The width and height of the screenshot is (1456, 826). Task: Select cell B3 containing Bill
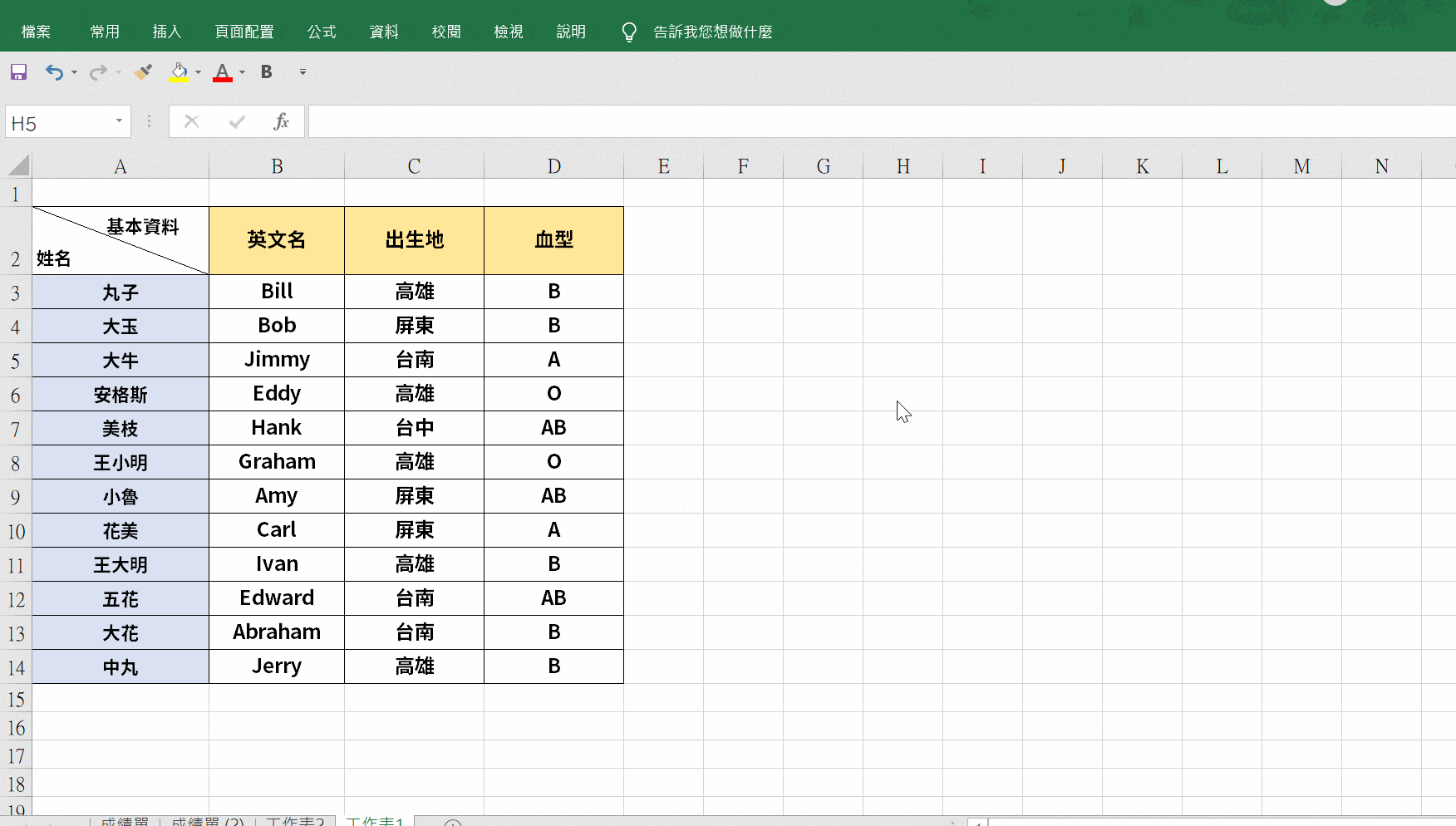coord(276,291)
